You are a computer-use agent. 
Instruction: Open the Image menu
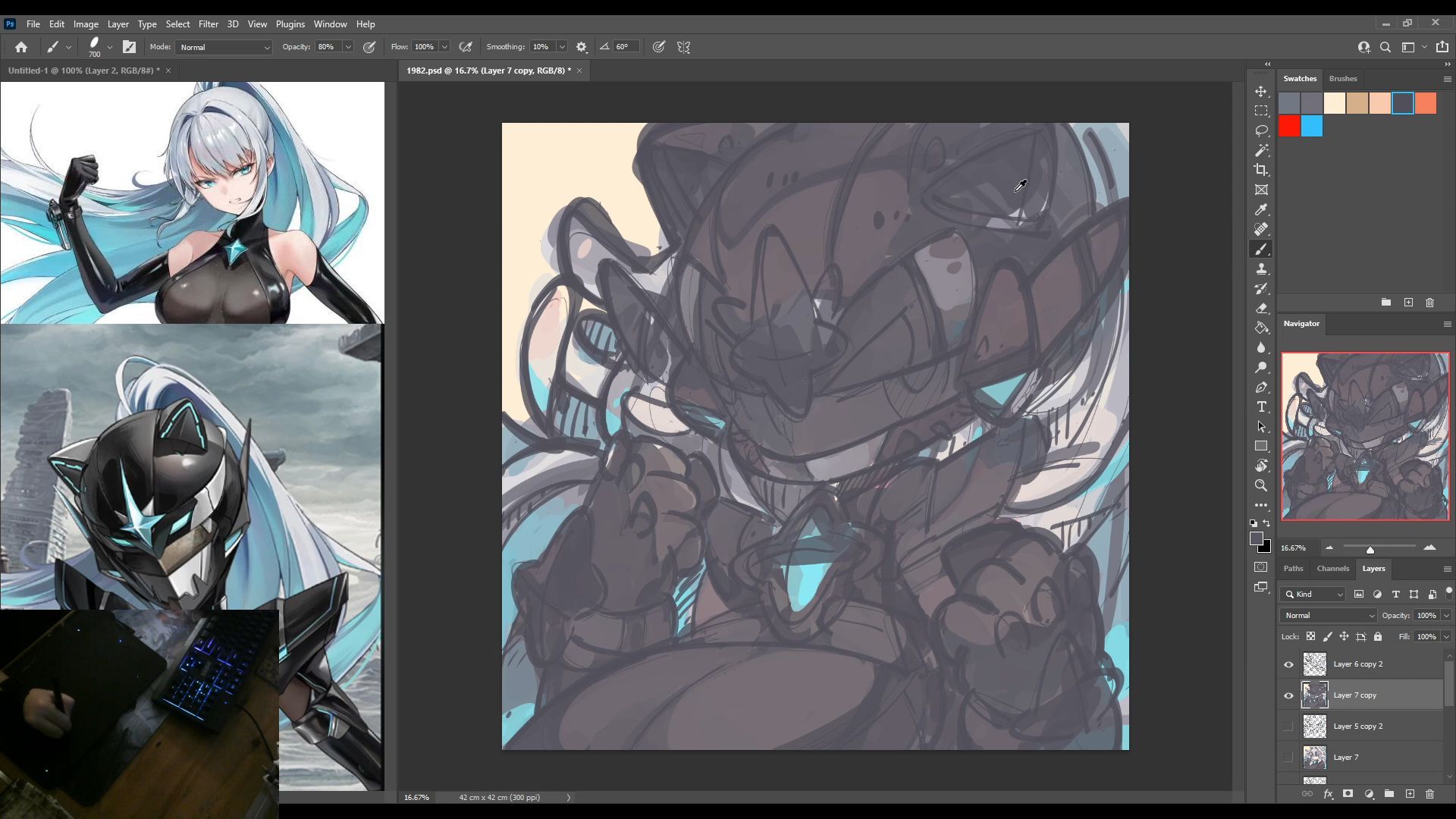(86, 24)
